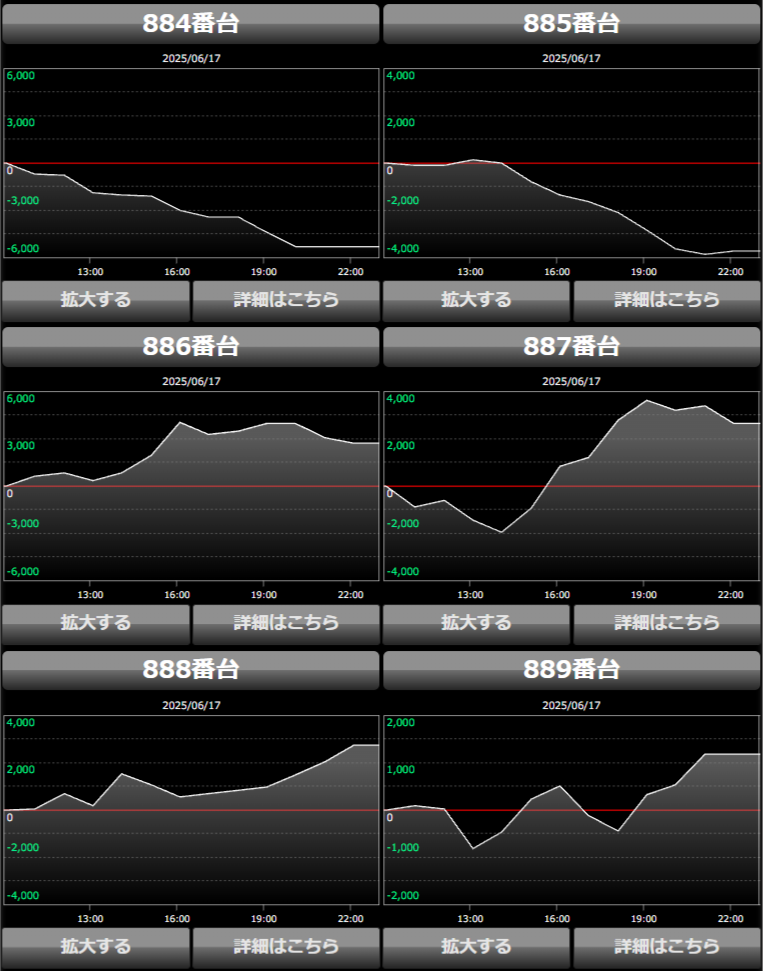Click the 885番台 slump graph
The width and height of the screenshot is (763, 971).
point(572,163)
